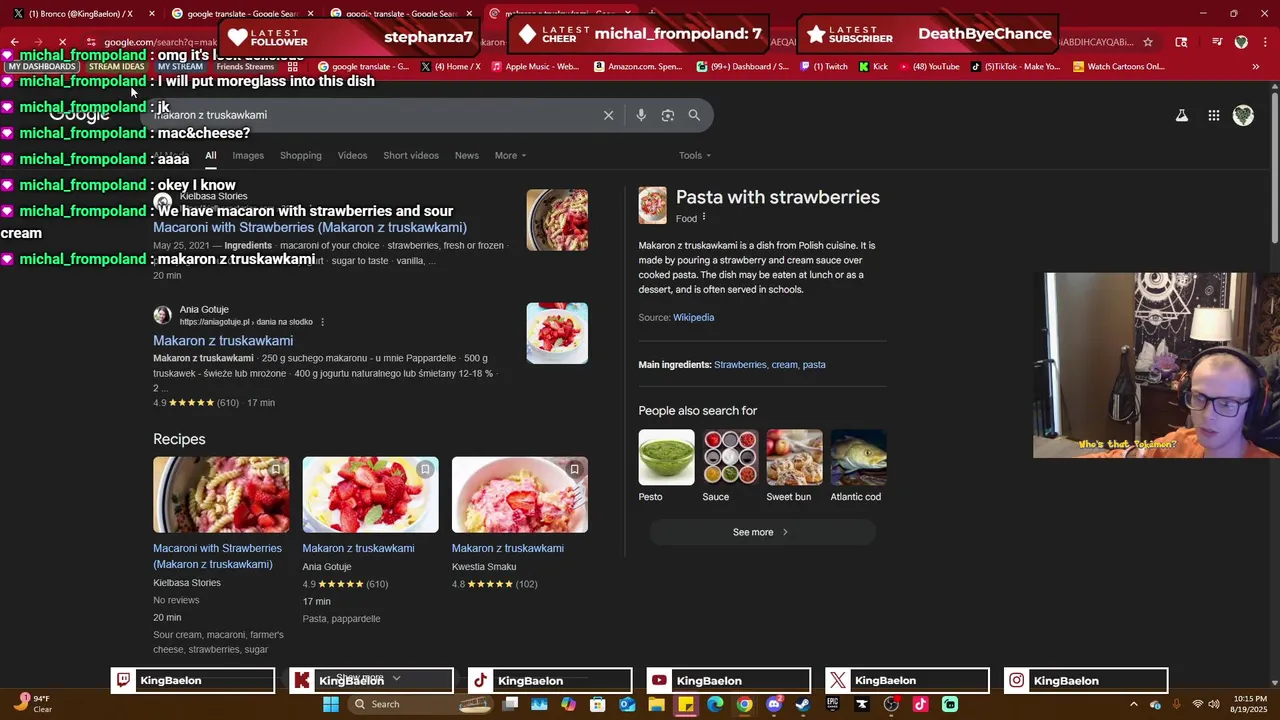Start voice search with microphone icon

tap(641, 115)
